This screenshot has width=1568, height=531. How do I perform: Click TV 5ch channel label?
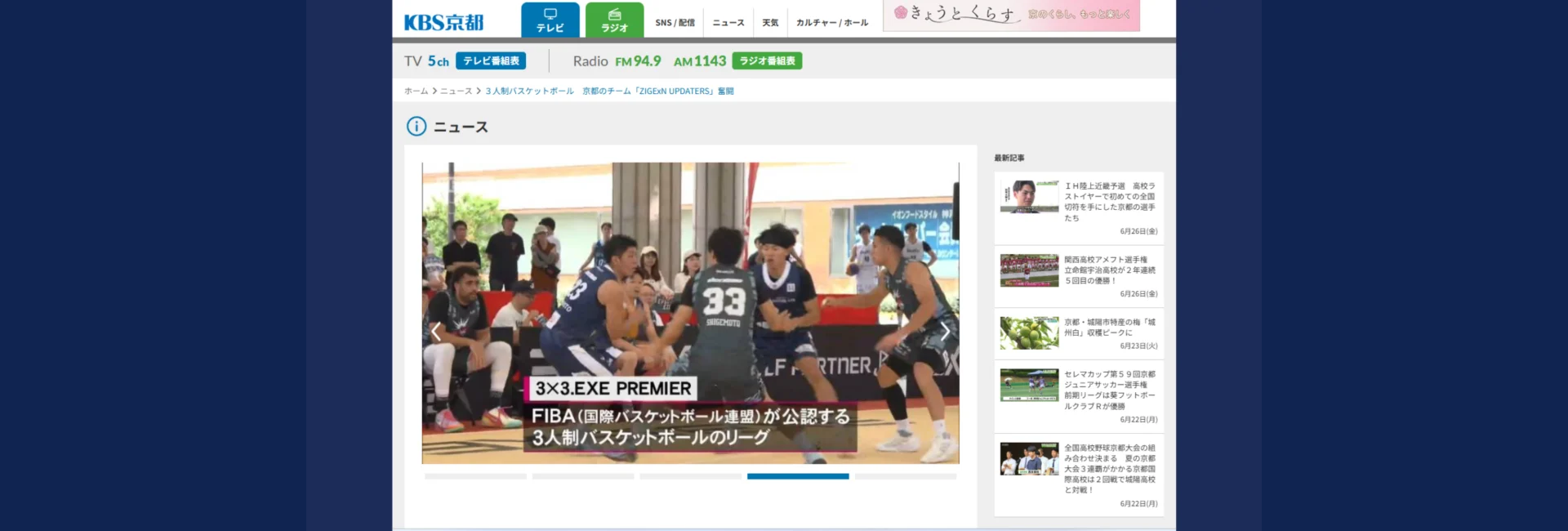point(426,61)
